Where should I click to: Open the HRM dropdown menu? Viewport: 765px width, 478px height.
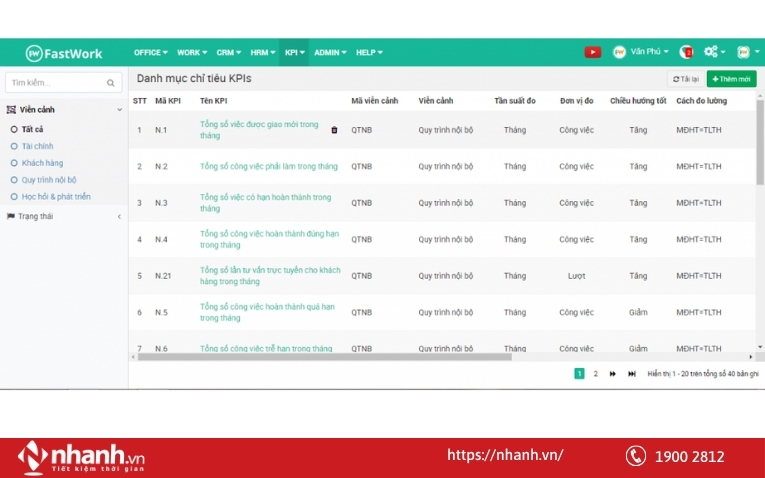(x=262, y=52)
